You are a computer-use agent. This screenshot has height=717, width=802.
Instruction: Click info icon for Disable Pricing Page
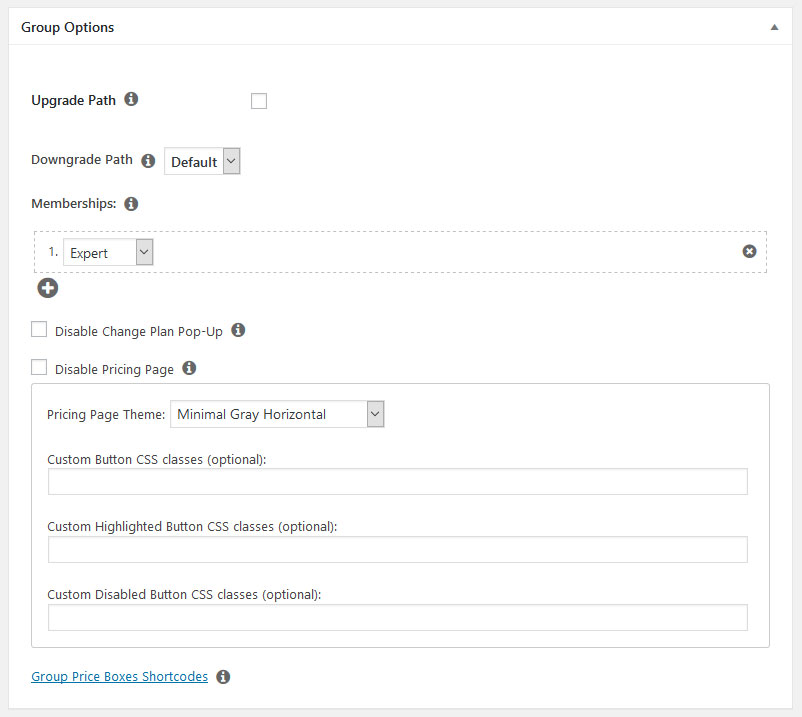pos(189,369)
